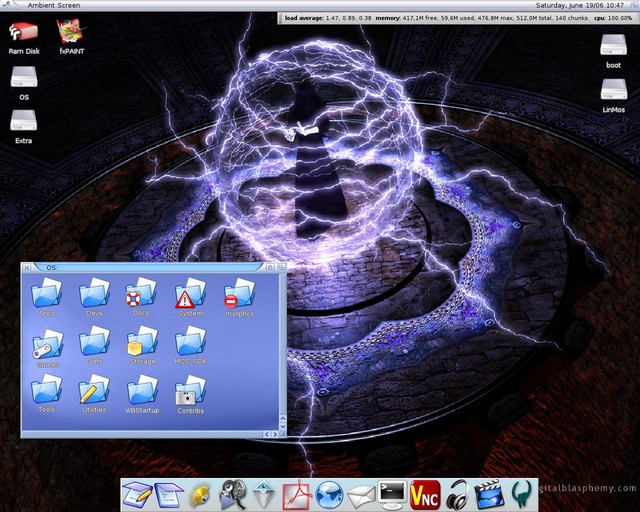Launch notepad with pencil in dock
640x512 pixels.
138,495
